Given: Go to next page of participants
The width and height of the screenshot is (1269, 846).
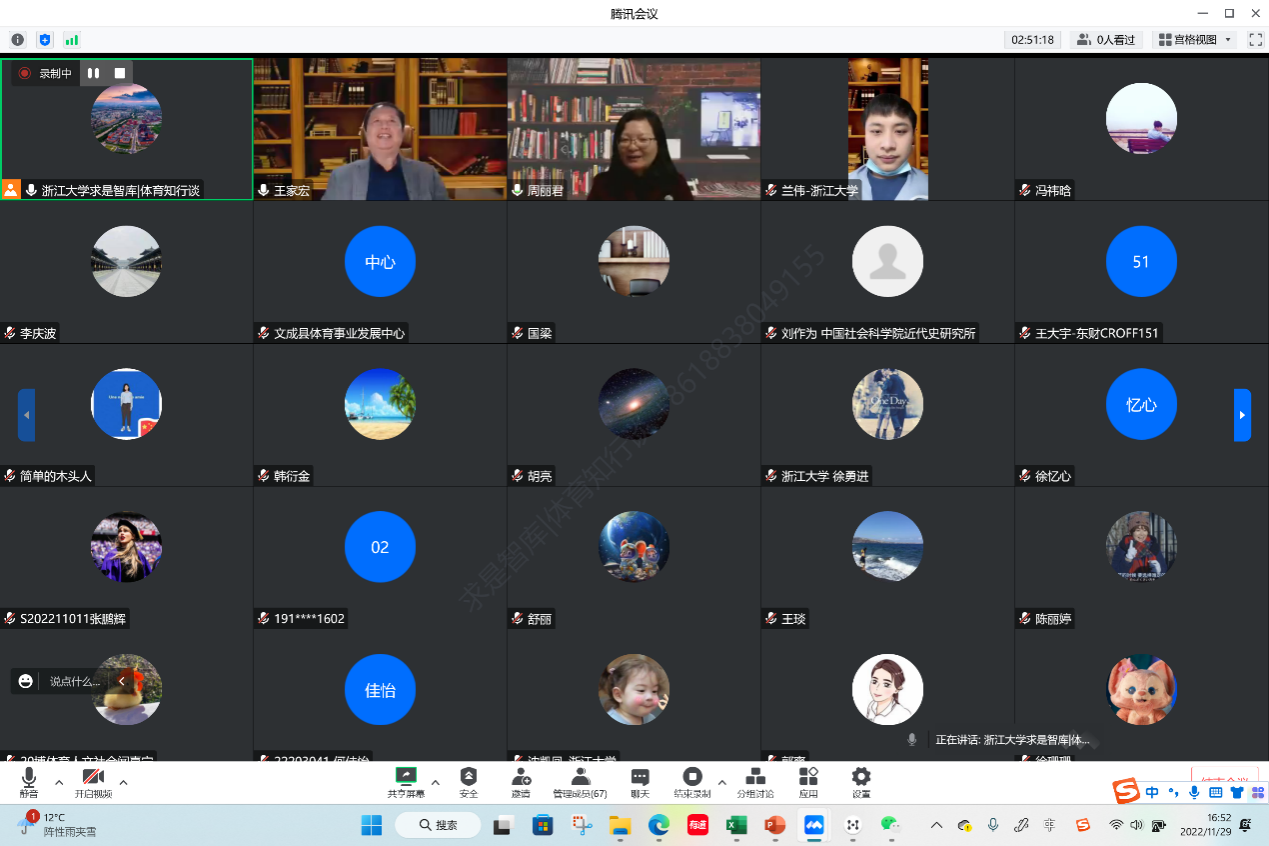Looking at the screenshot, I should tap(1242, 415).
